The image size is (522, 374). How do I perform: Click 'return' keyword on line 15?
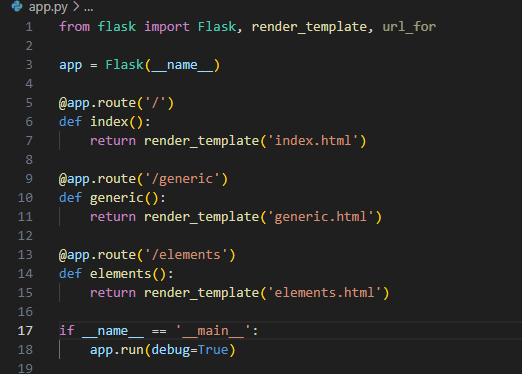(113, 293)
